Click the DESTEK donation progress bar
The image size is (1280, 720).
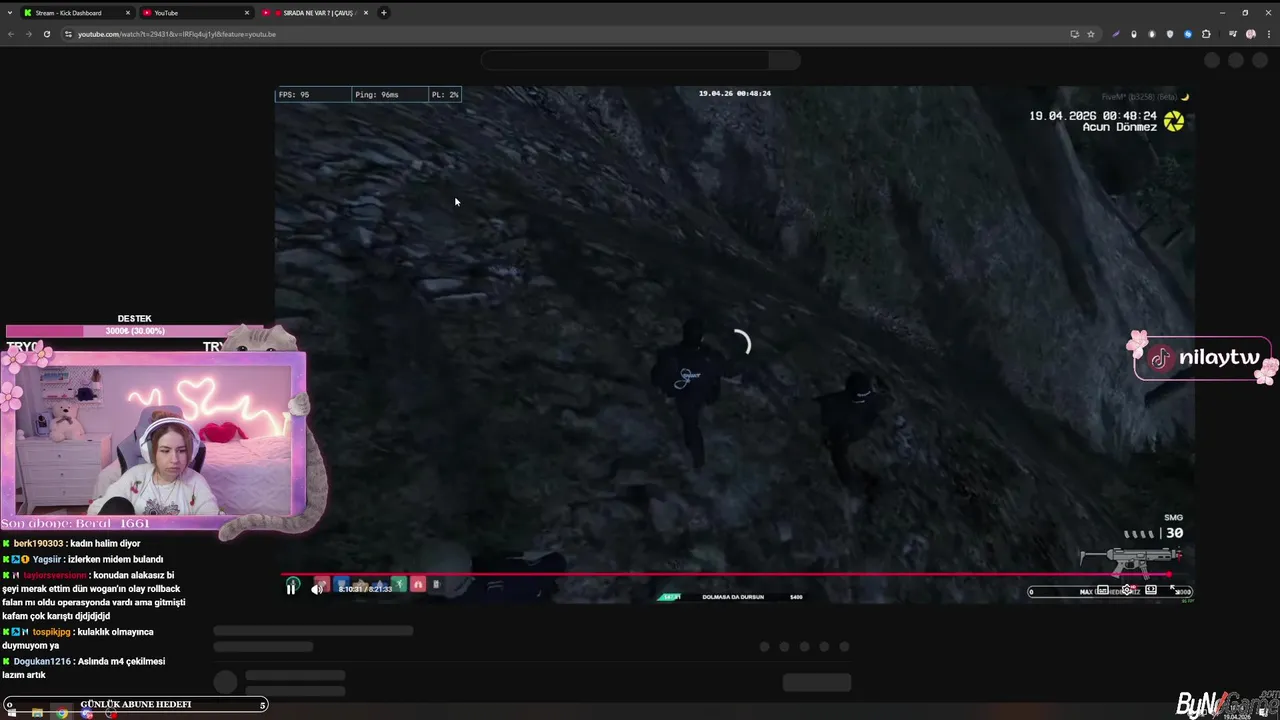pyautogui.click(x=135, y=331)
